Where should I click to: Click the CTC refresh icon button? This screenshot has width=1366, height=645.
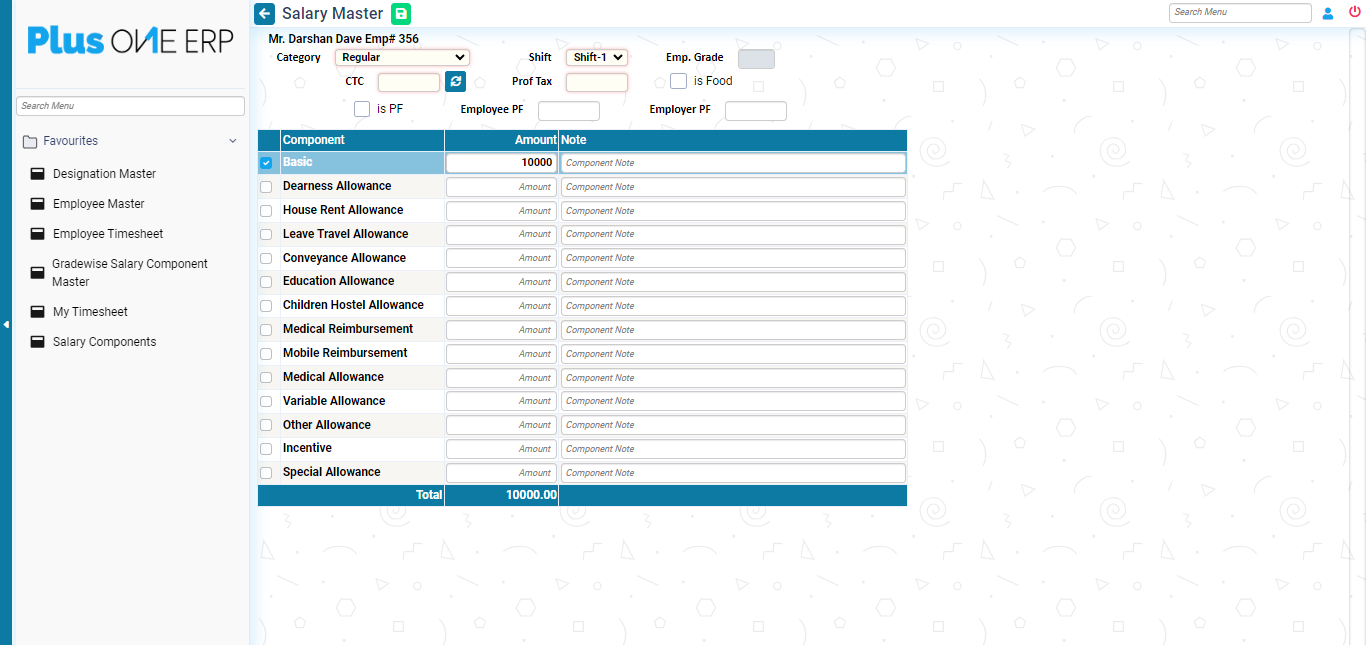pyautogui.click(x=456, y=82)
